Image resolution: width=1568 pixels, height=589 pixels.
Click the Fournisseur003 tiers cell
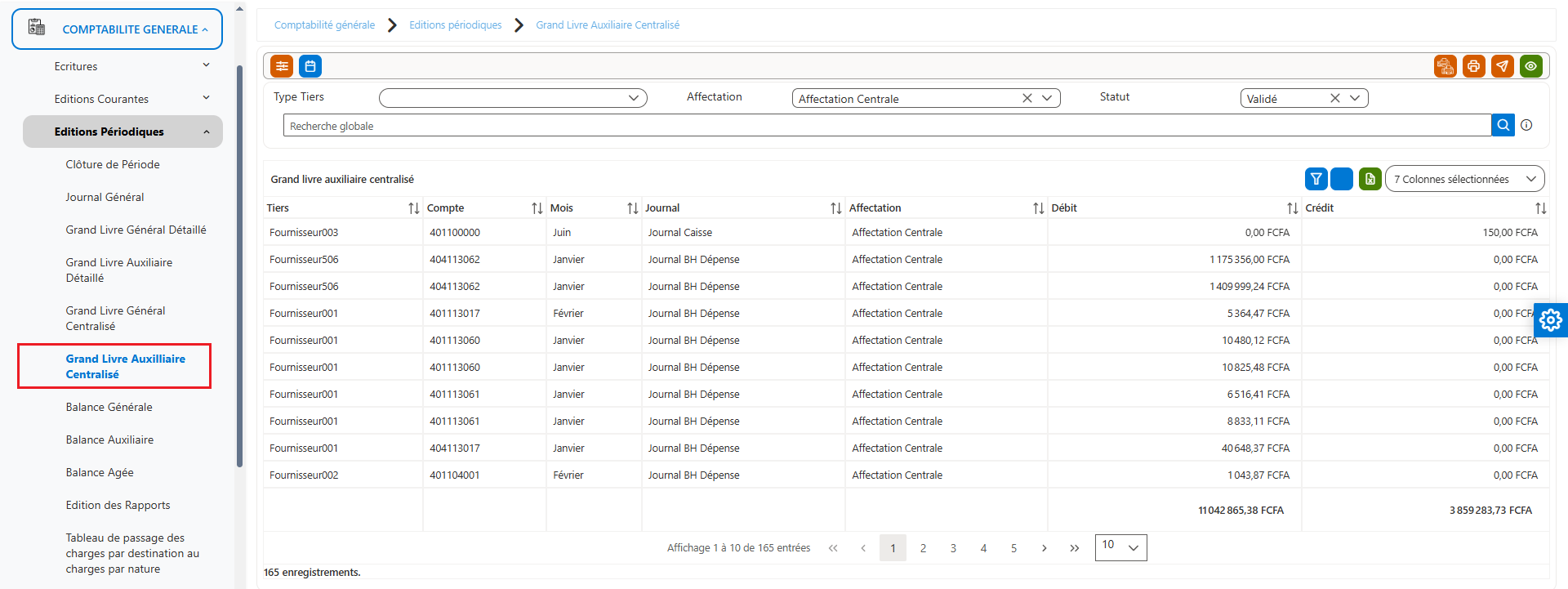(343, 232)
